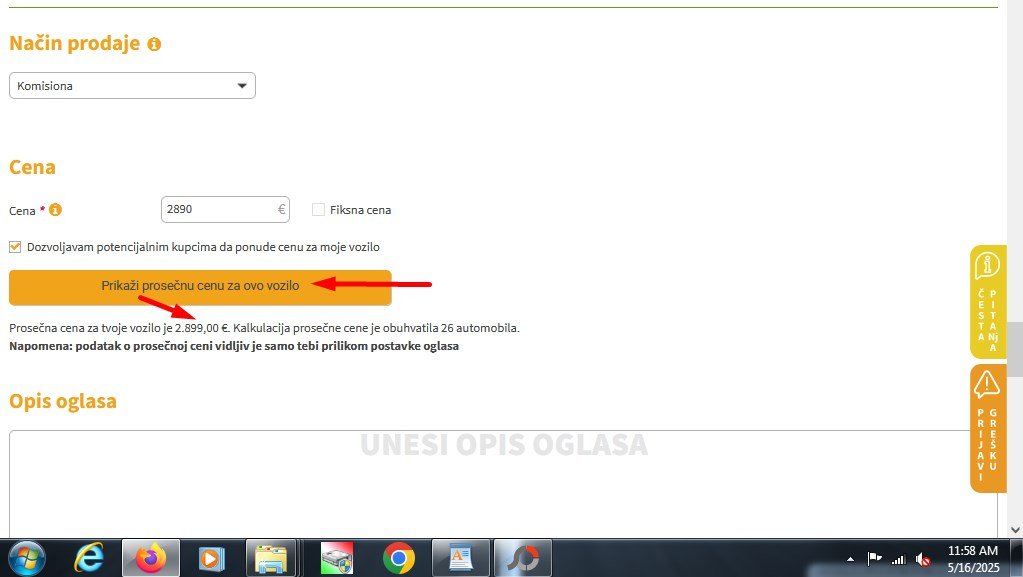Viewport: 1023px width, 577px height.
Task: Launch Google Chrome from taskbar
Action: click(399, 559)
